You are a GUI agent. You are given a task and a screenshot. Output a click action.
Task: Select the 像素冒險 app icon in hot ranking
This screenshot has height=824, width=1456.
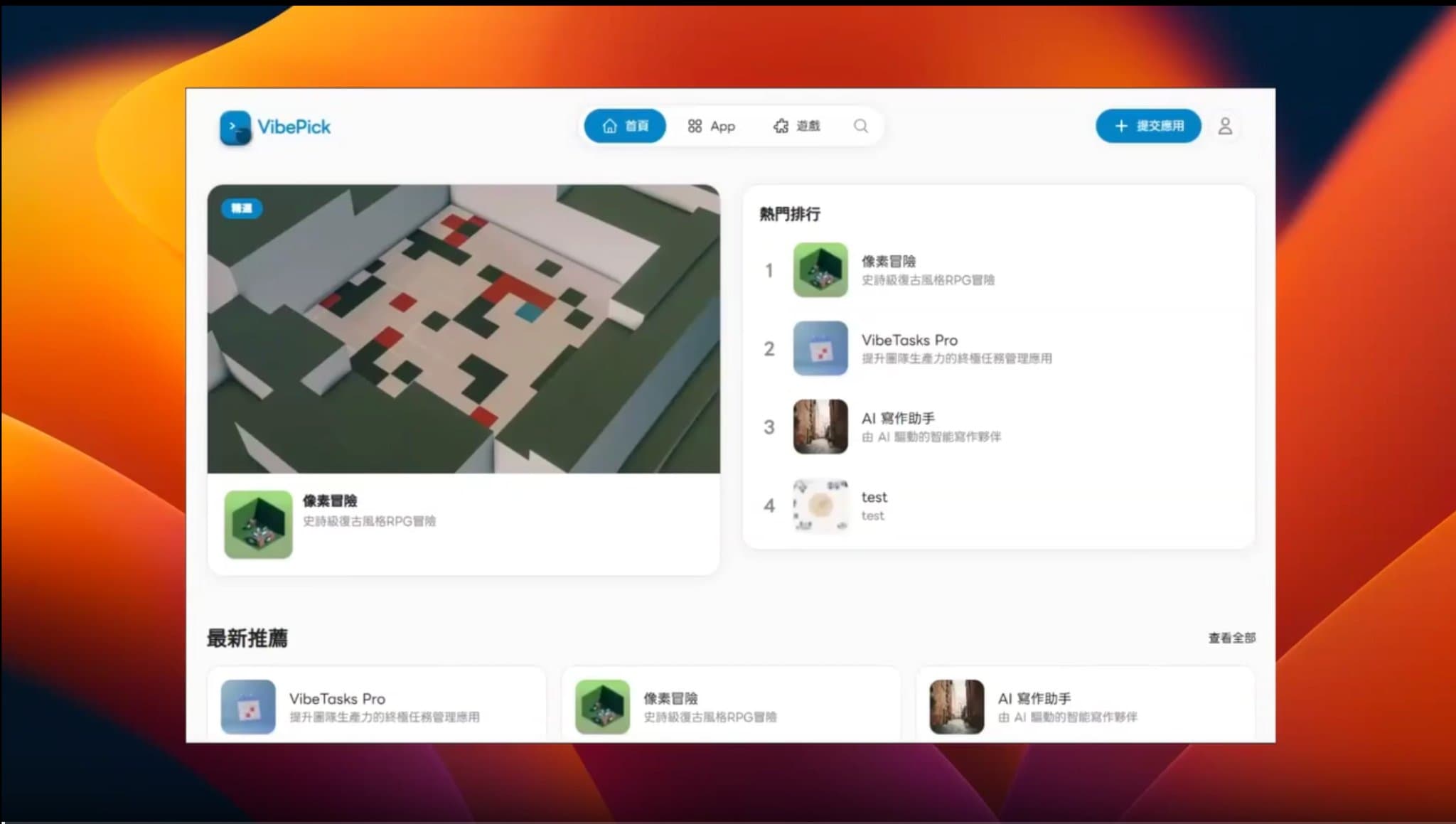tap(819, 271)
